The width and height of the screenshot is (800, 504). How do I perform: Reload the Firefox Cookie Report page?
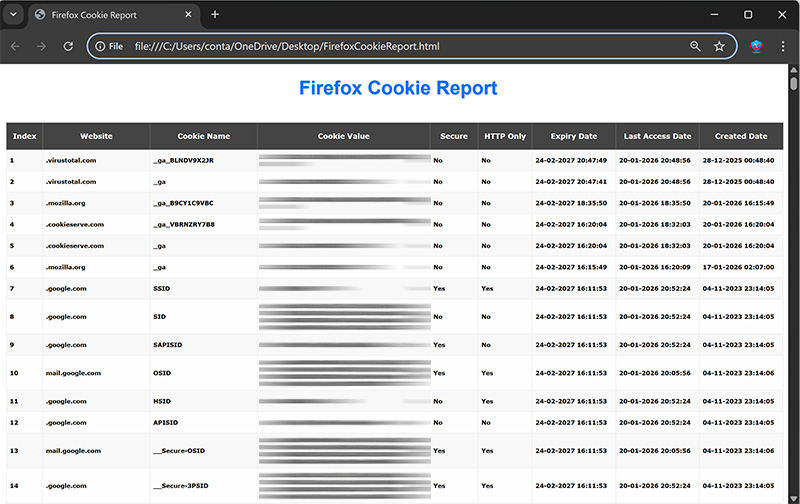pos(68,46)
